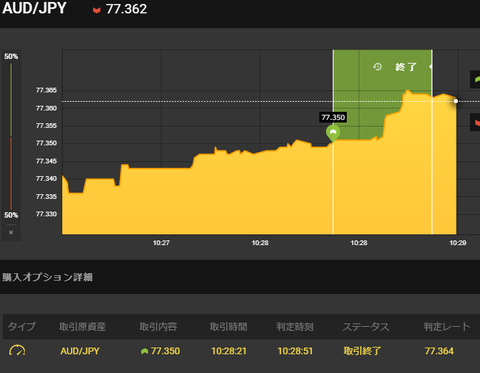Click the 77.365 price axis label
The image size is (480, 373).
pyautogui.click(x=46, y=90)
